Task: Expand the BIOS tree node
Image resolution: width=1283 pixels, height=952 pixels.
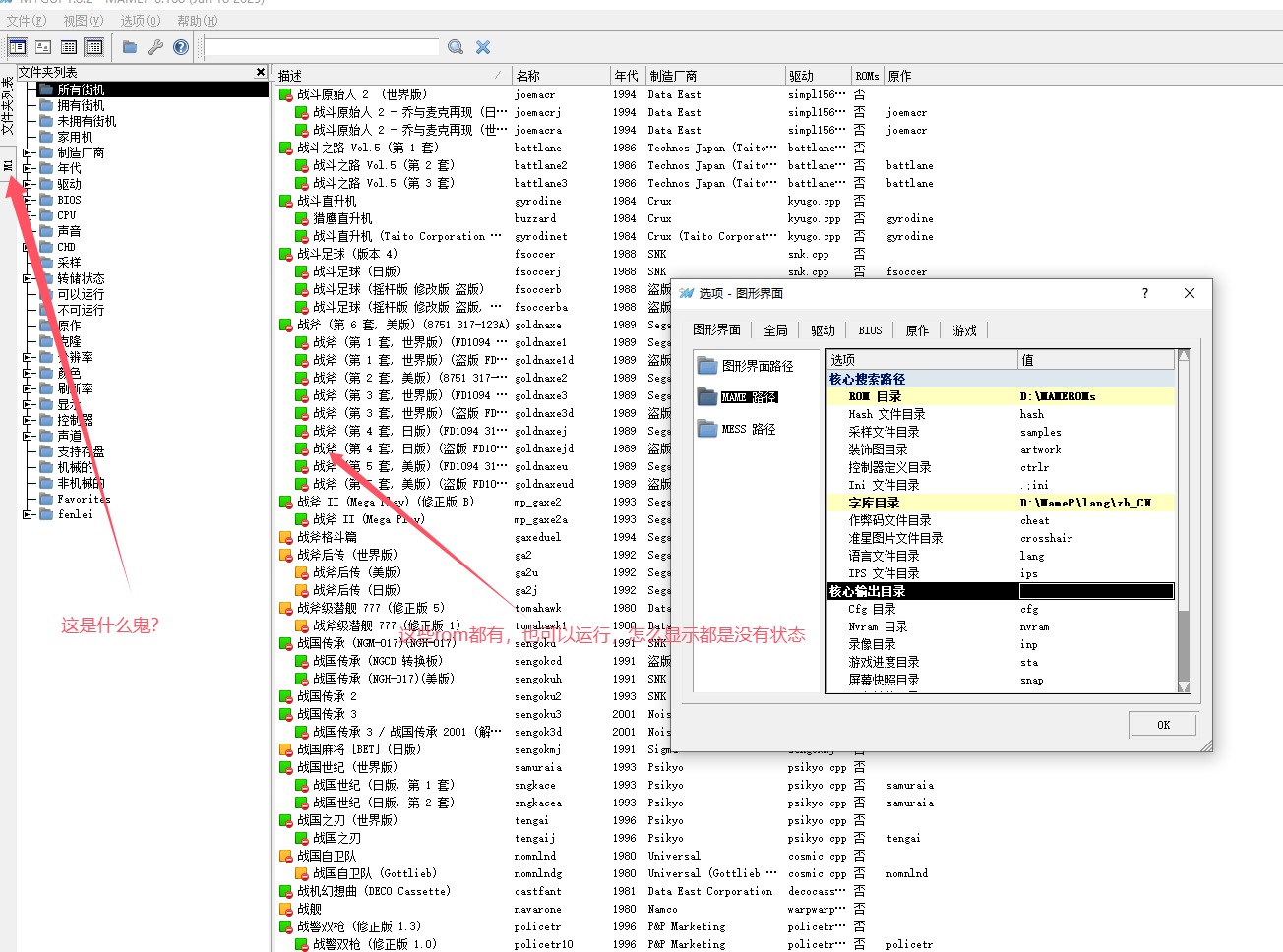Action: pyautogui.click(x=28, y=200)
